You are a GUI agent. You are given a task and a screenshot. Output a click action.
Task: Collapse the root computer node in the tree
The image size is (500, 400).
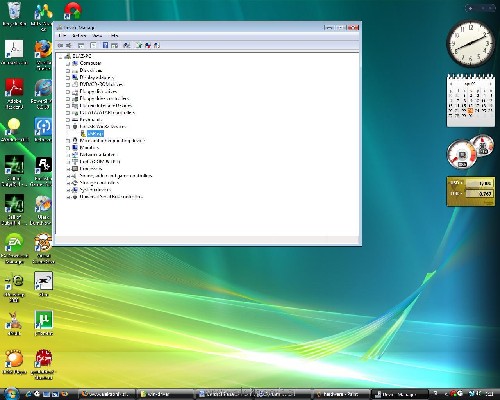coord(61,56)
